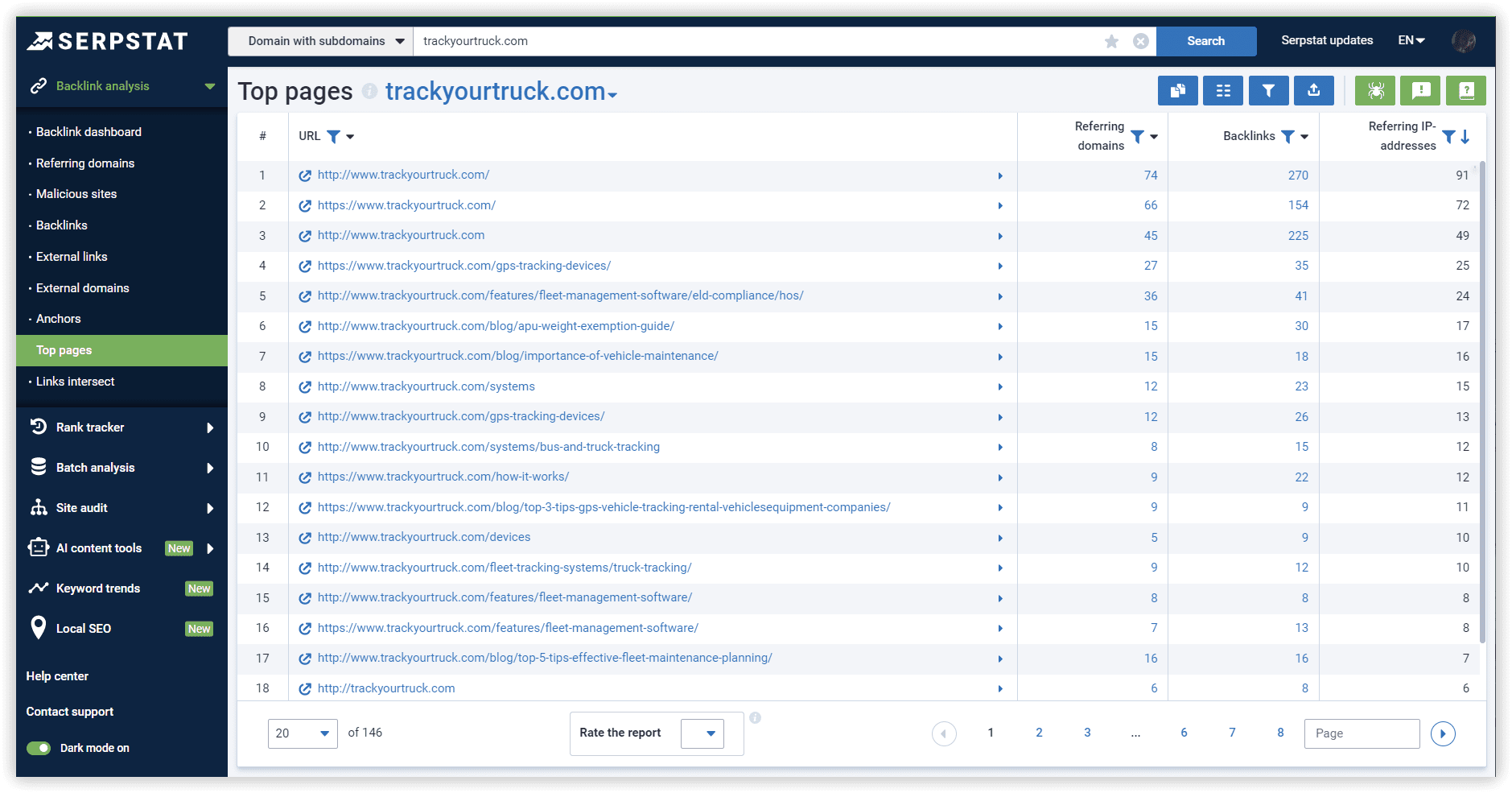This screenshot has height=793, width=1512.
Task: Clear the search field with the X icon
Action: [1140, 41]
